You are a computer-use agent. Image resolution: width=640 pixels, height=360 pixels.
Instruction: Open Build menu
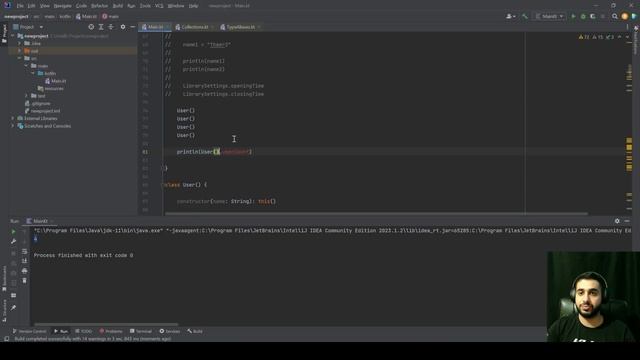coord(118,6)
